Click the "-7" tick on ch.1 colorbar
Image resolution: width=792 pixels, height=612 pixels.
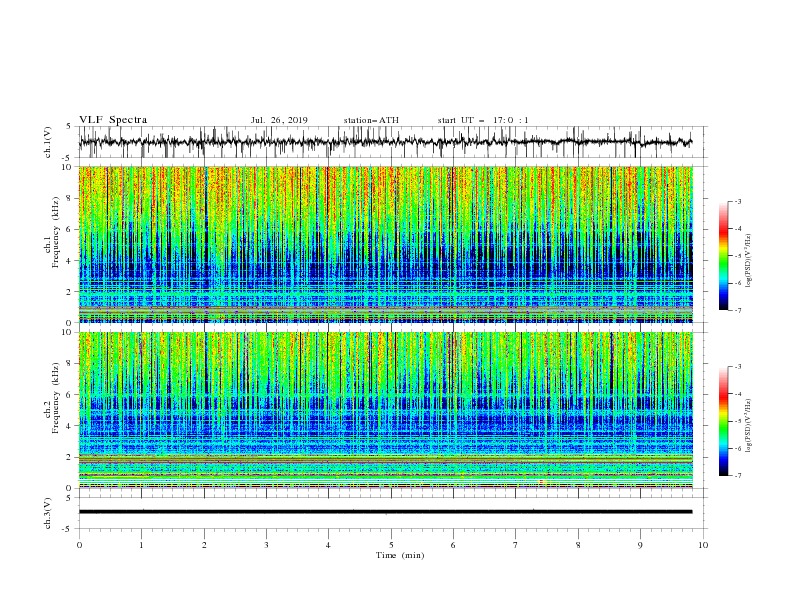pos(738,310)
